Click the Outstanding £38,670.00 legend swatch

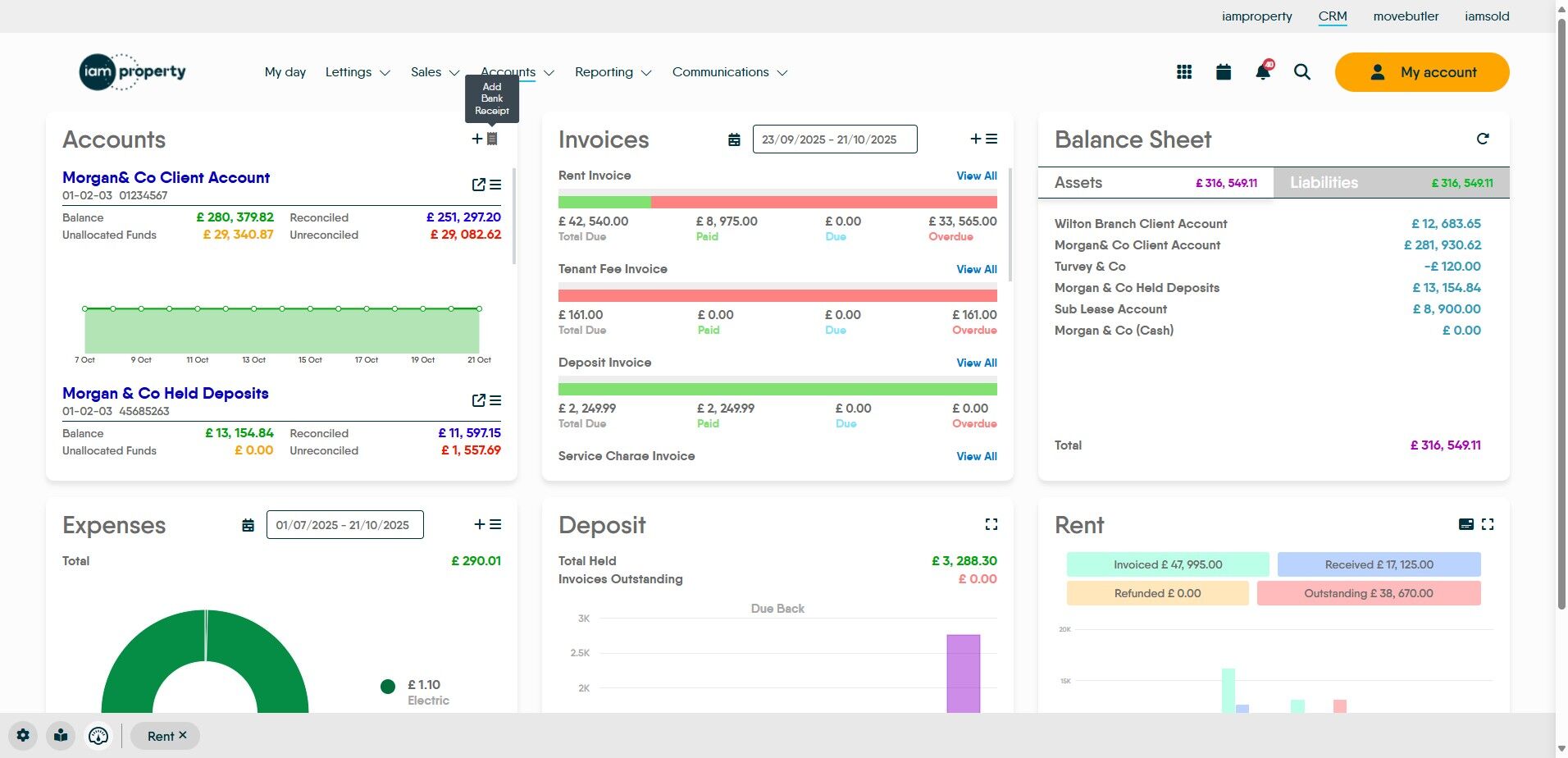pos(1369,593)
